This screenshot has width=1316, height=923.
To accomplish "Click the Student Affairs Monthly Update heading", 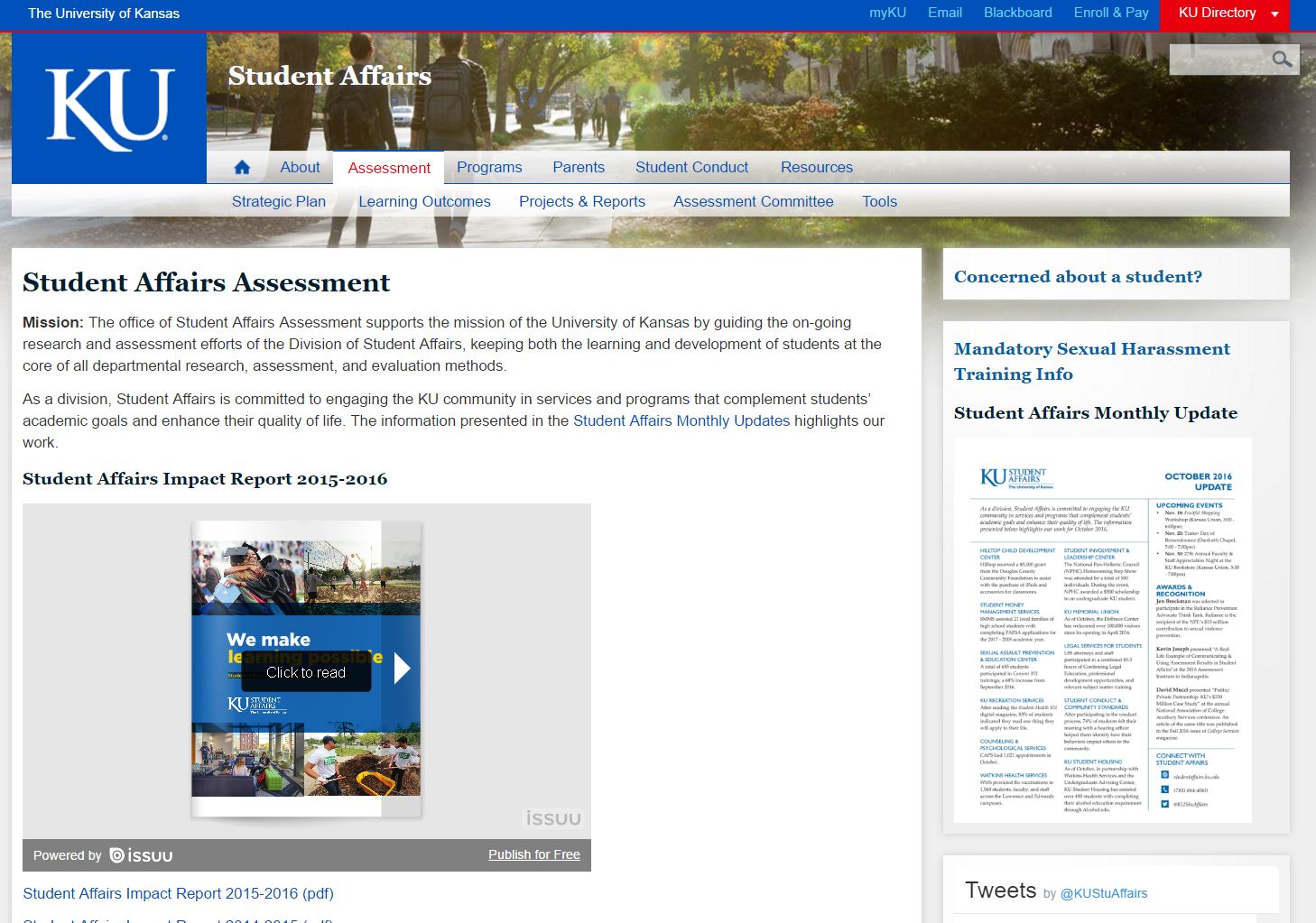I will coord(1096,413).
